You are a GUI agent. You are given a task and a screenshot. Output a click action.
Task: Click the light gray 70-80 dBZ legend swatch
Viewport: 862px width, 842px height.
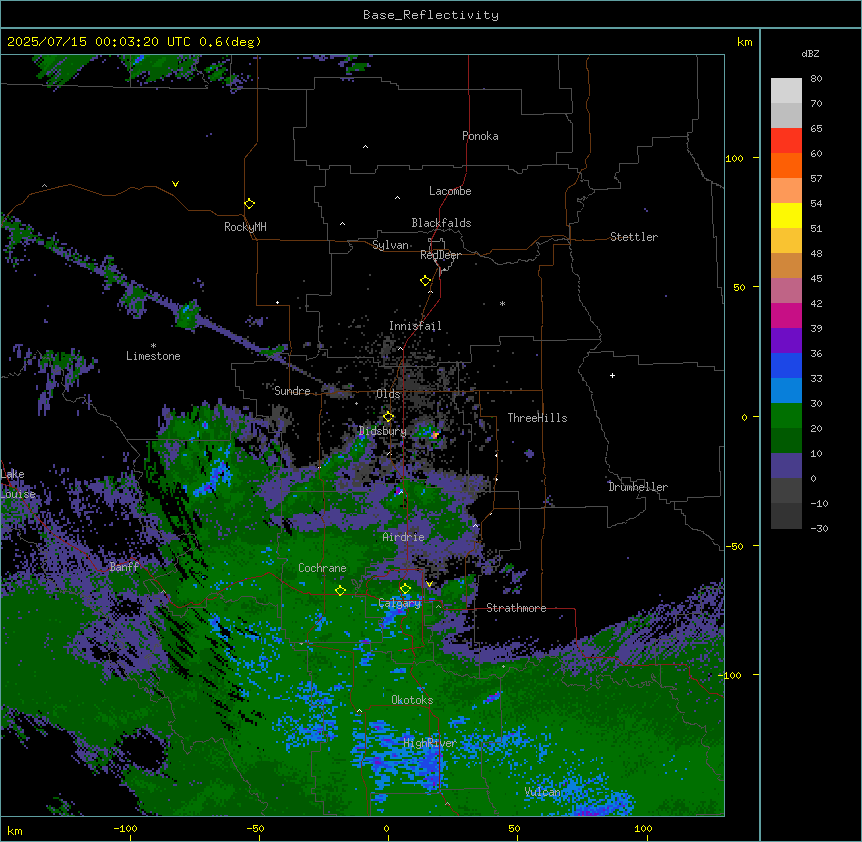coord(786,90)
